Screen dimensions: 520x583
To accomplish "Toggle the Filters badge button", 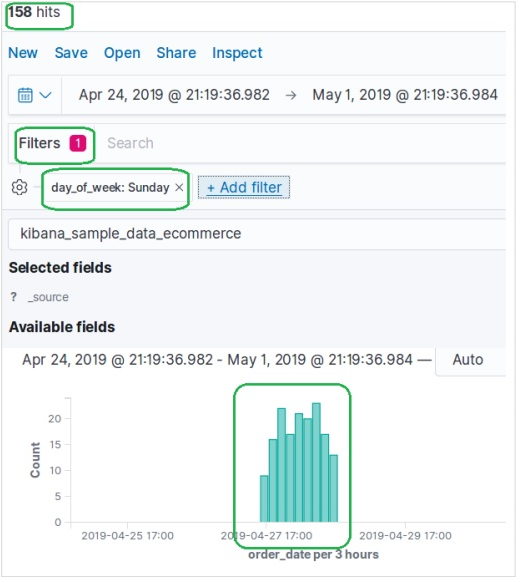I will tap(52, 144).
